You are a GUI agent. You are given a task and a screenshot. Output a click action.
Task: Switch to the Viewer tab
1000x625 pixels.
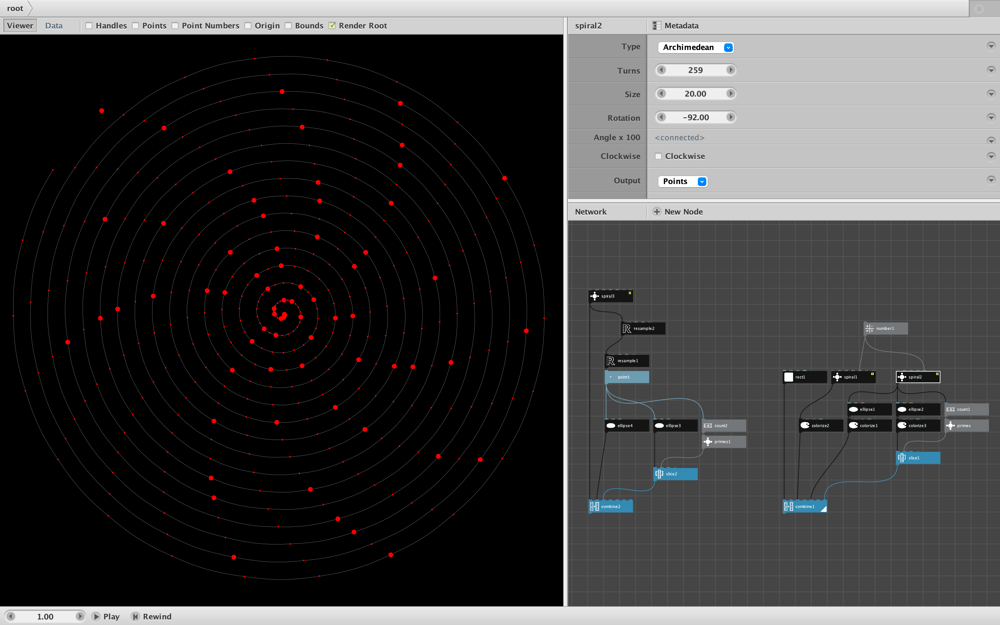(20, 26)
